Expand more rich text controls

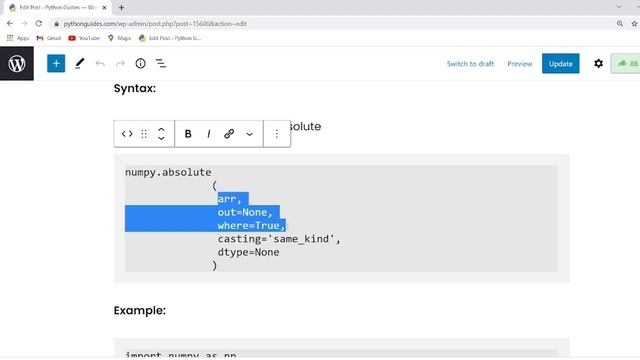249,134
